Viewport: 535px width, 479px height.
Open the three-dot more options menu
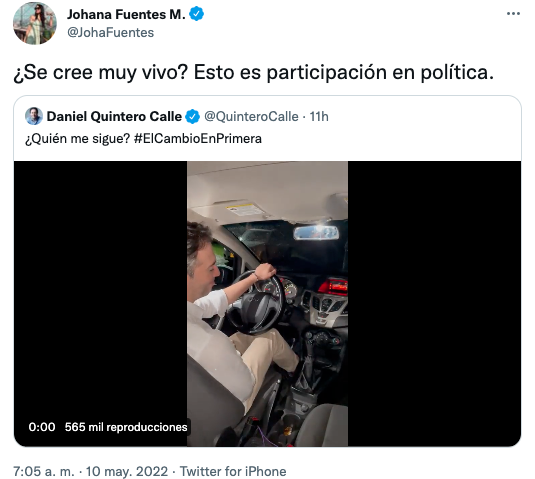513,14
